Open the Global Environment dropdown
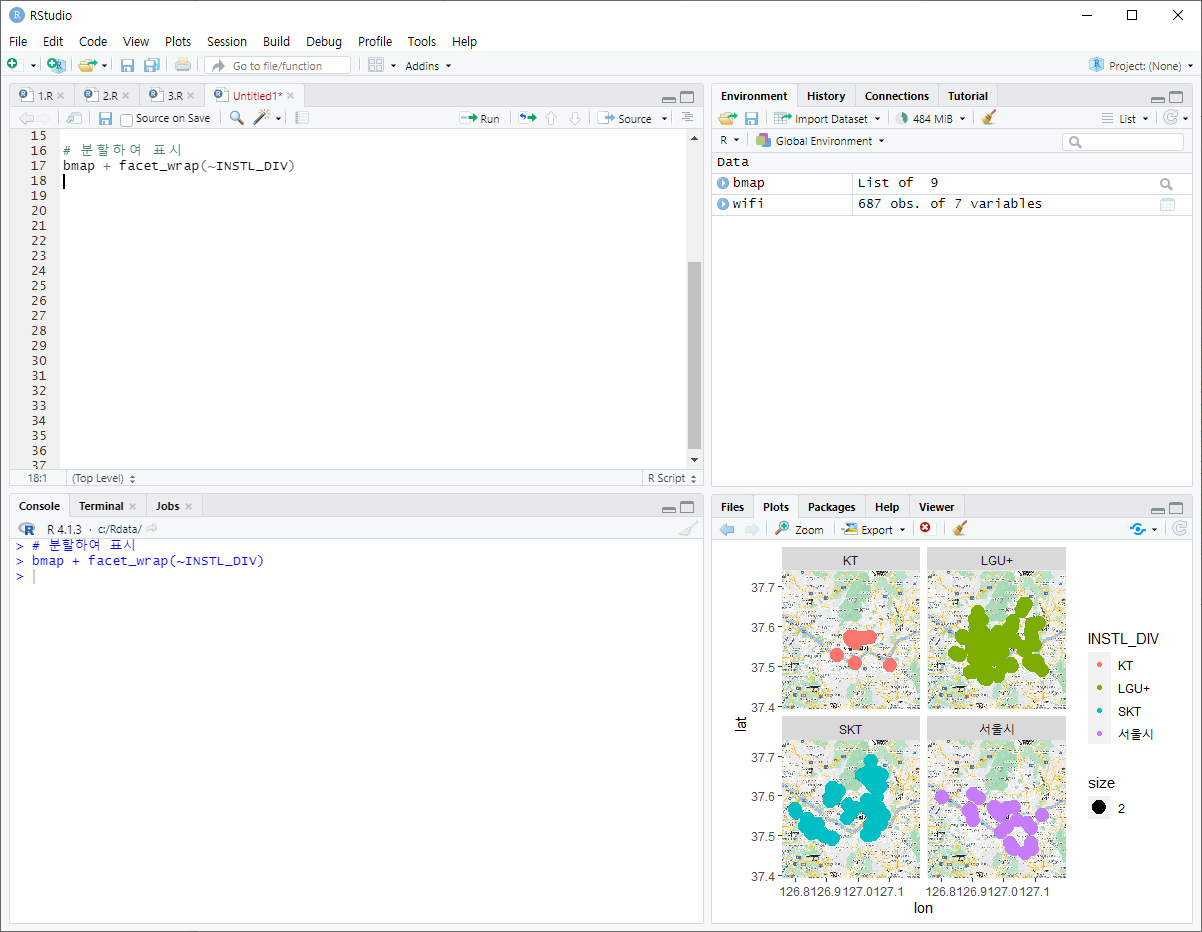This screenshot has width=1202, height=932. tap(821, 141)
